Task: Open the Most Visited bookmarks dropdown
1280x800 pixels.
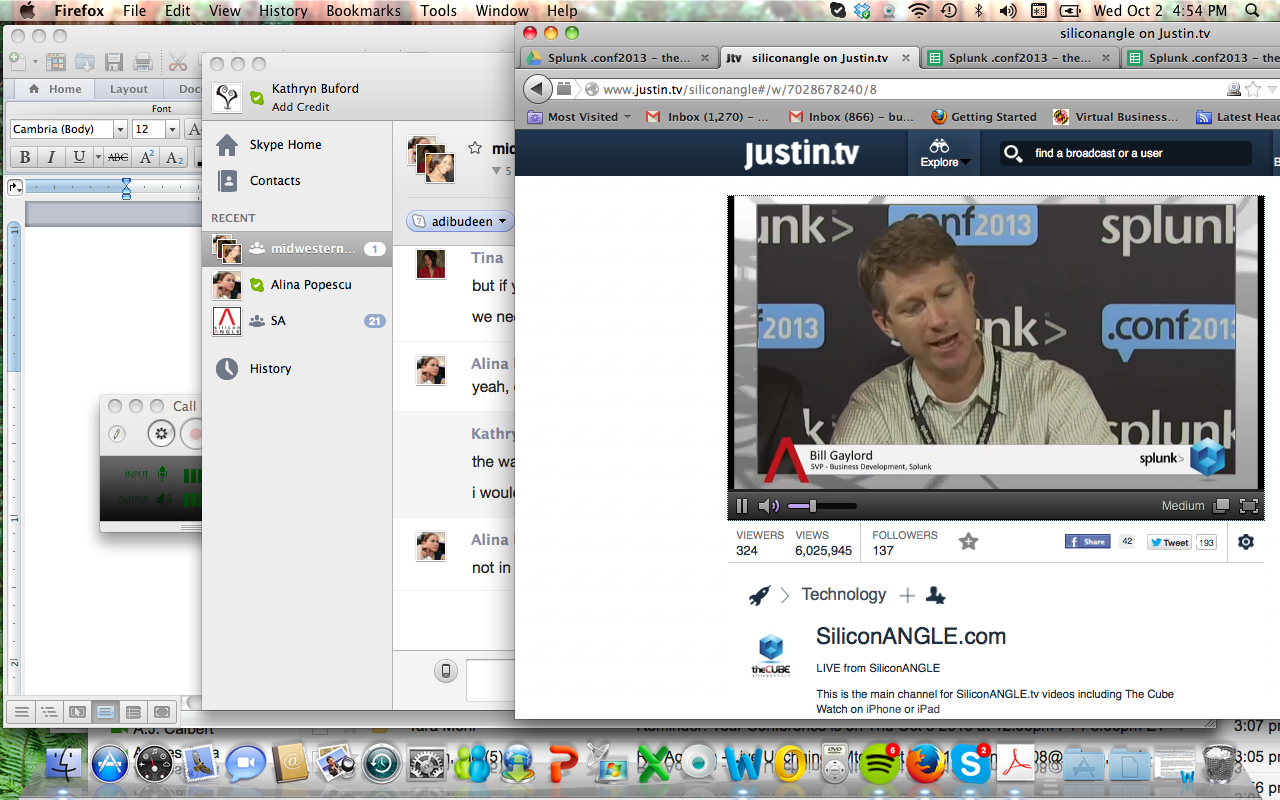Action: [580, 117]
